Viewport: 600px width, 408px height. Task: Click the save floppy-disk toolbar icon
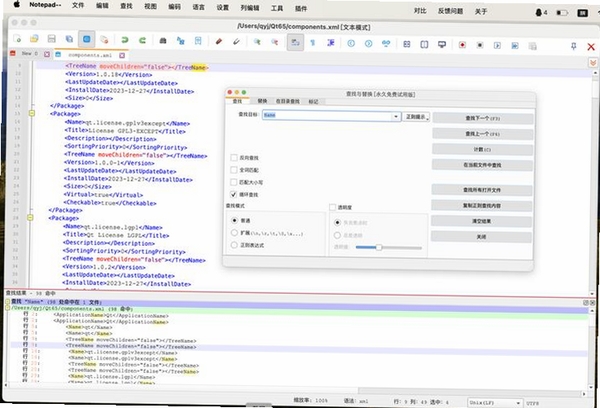click(52, 39)
